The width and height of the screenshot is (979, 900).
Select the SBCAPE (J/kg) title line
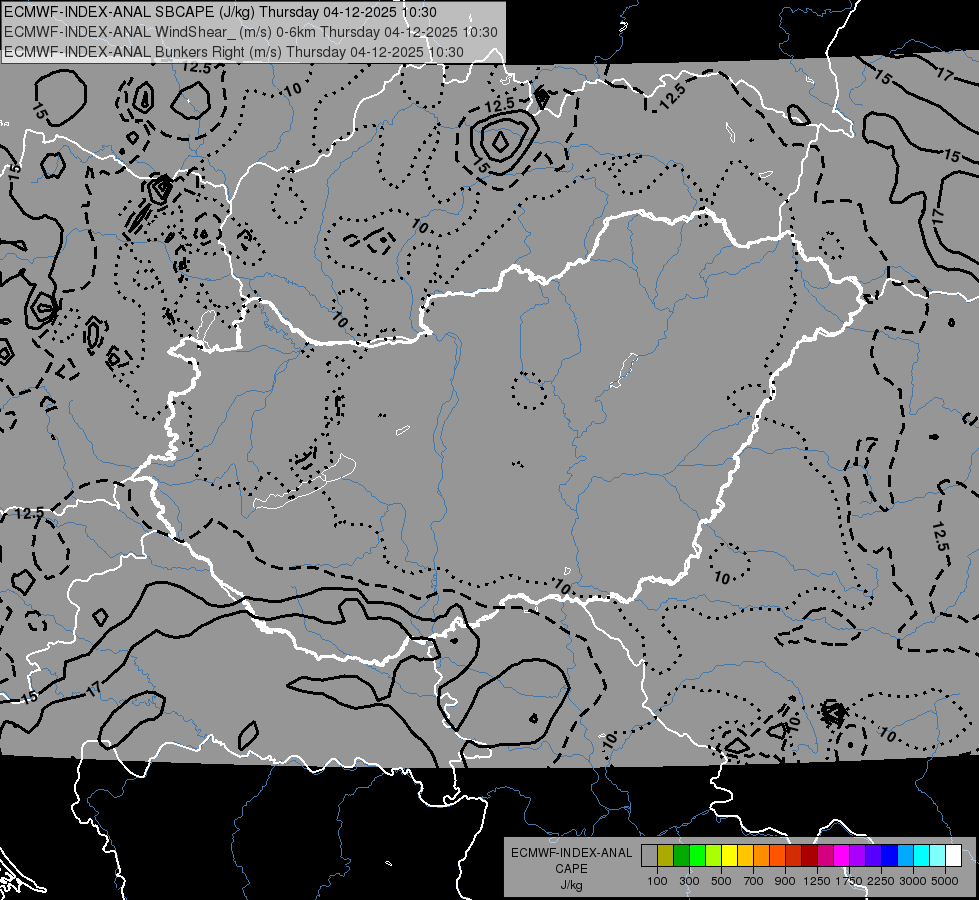[x=220, y=12]
